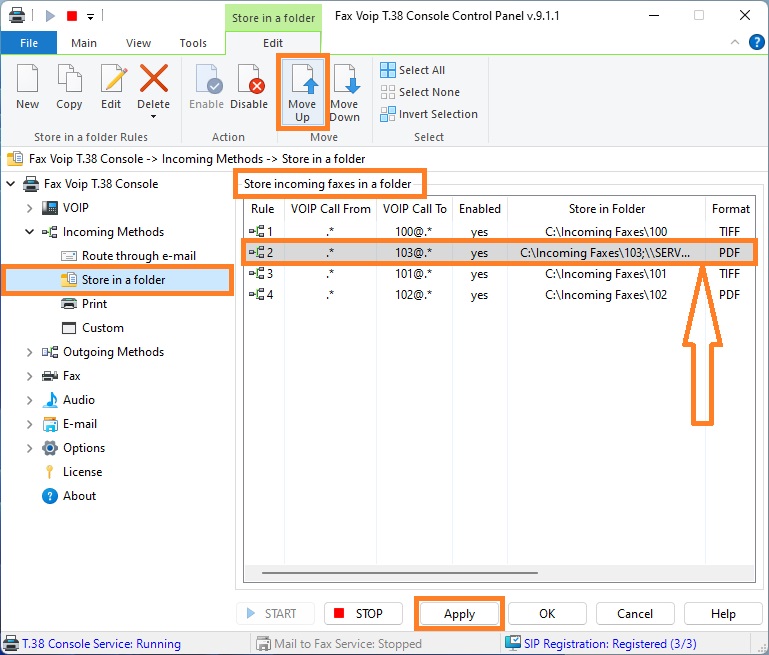
Task: Select Route through e-mail item
Action: coord(139,256)
